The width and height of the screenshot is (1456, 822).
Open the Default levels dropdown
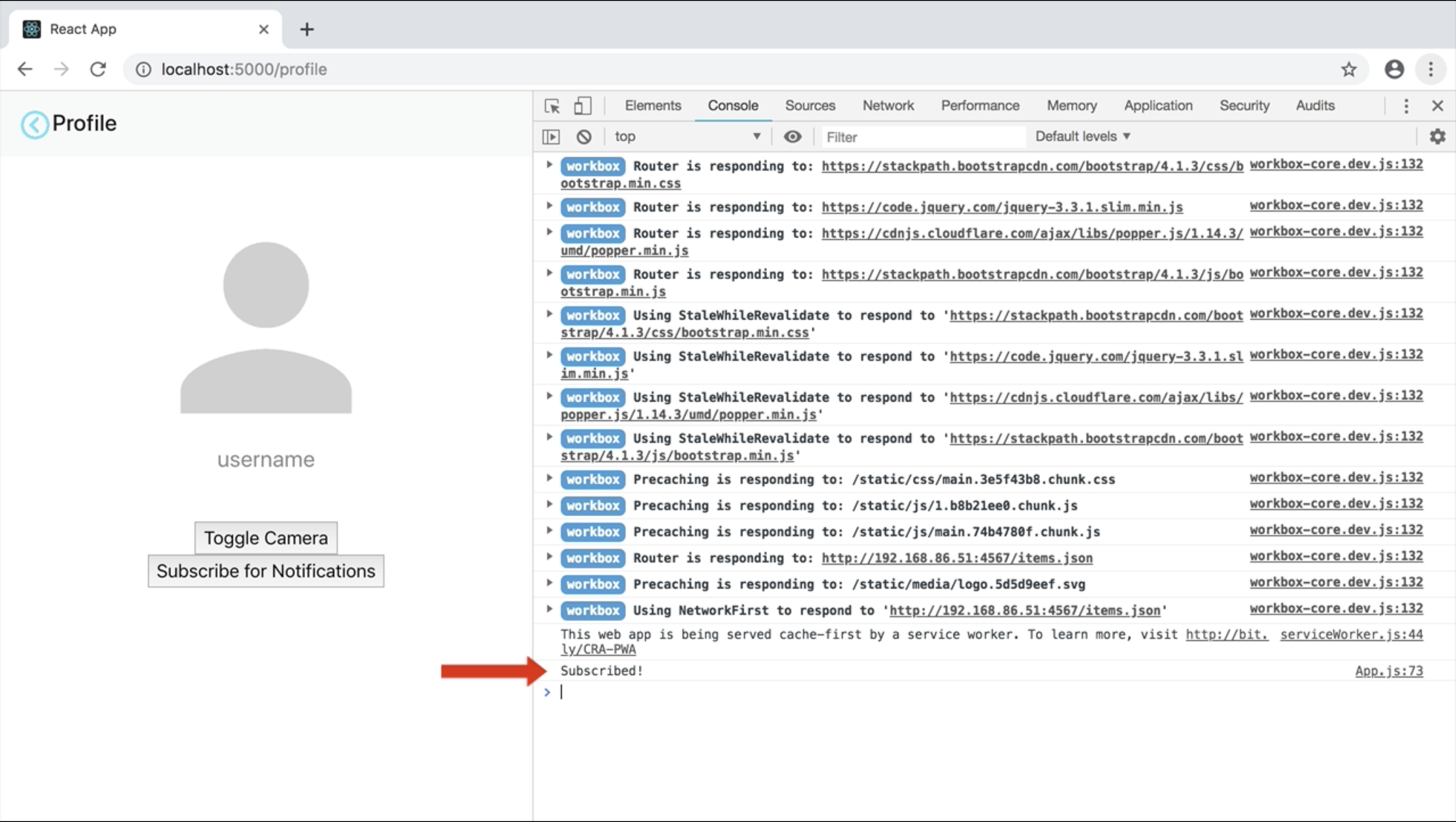click(x=1082, y=137)
